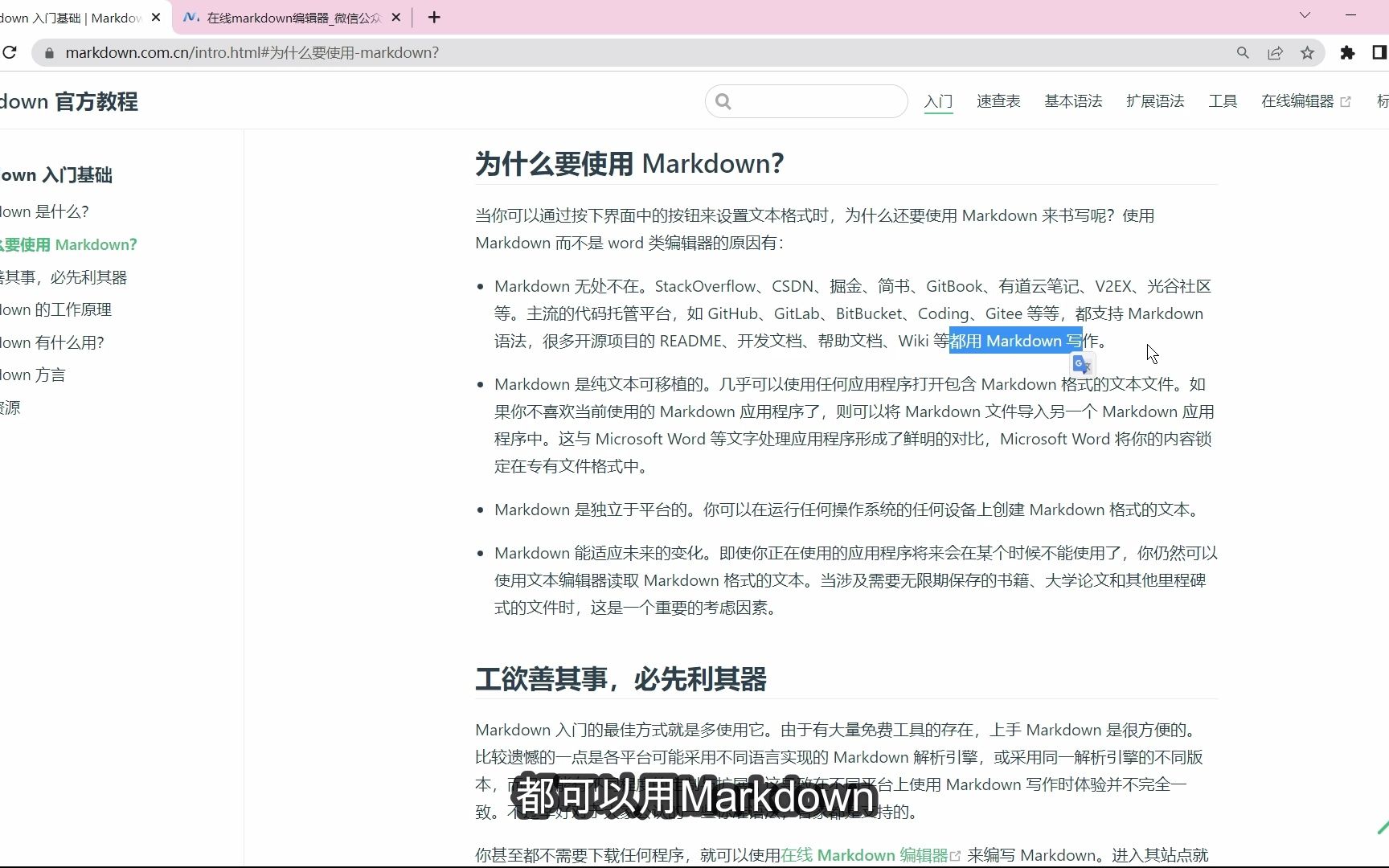Click the heading 为什么要使用 Markdown?

(x=629, y=164)
